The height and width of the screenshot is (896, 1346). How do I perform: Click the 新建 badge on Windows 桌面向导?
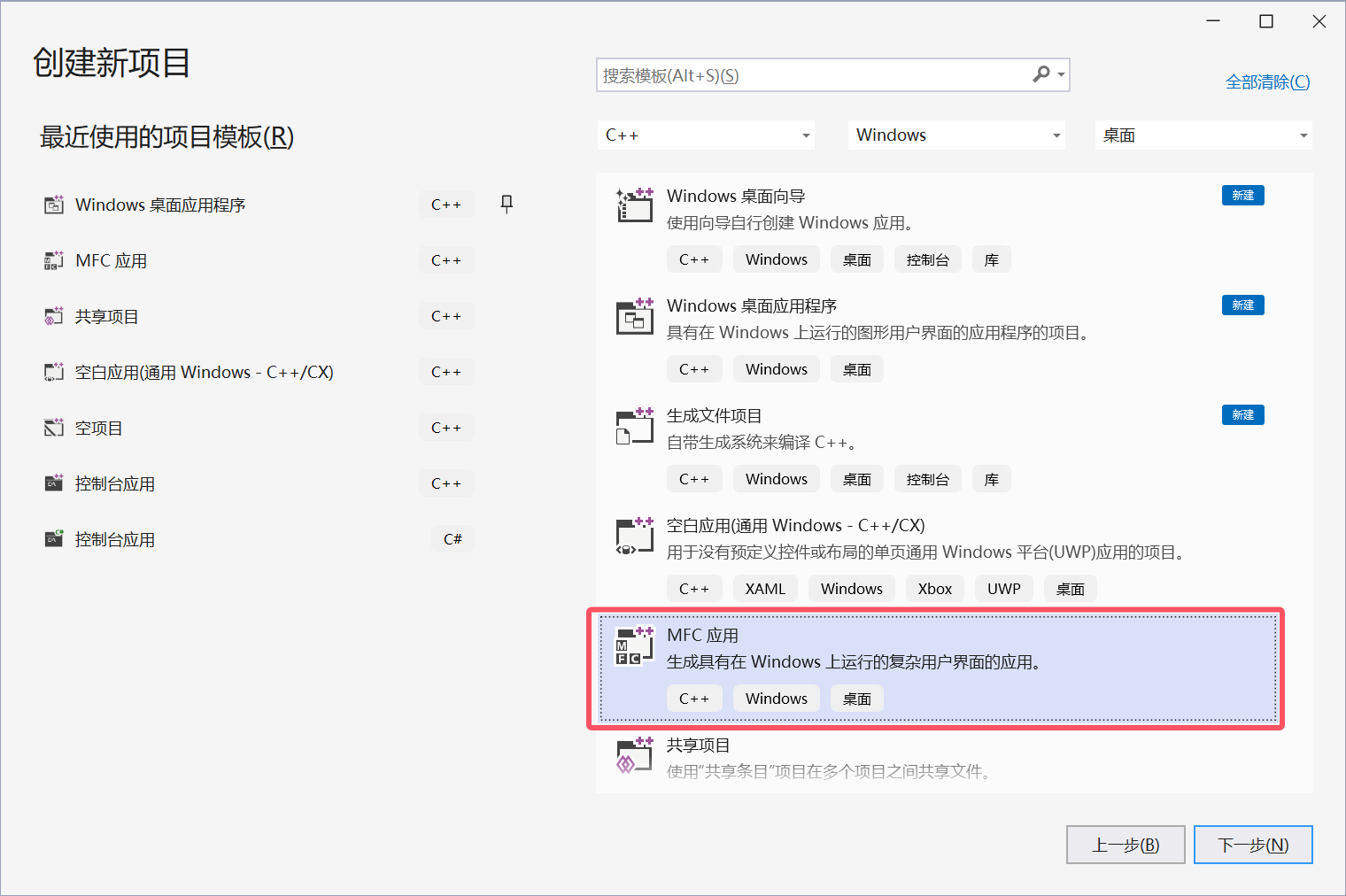click(1242, 196)
